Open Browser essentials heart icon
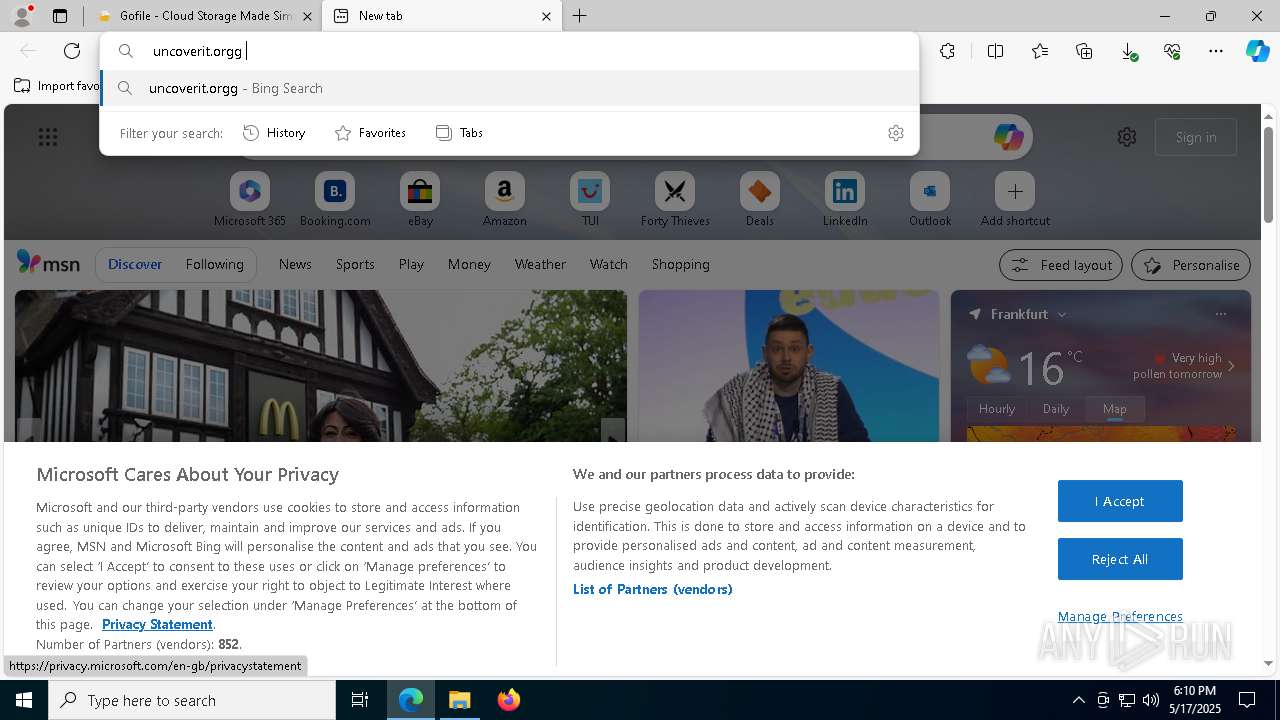 pos(1172,51)
